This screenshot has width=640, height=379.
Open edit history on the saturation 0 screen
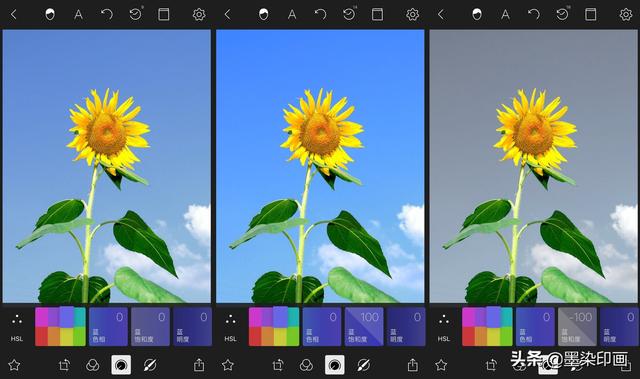[136, 14]
